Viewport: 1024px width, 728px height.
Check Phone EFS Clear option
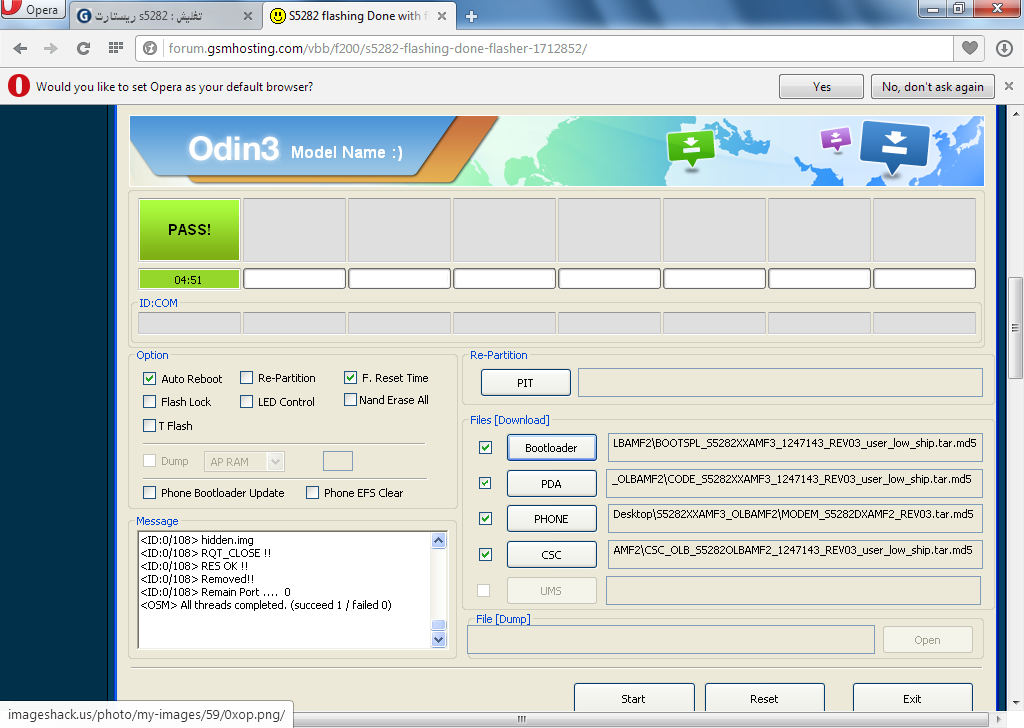pos(313,492)
